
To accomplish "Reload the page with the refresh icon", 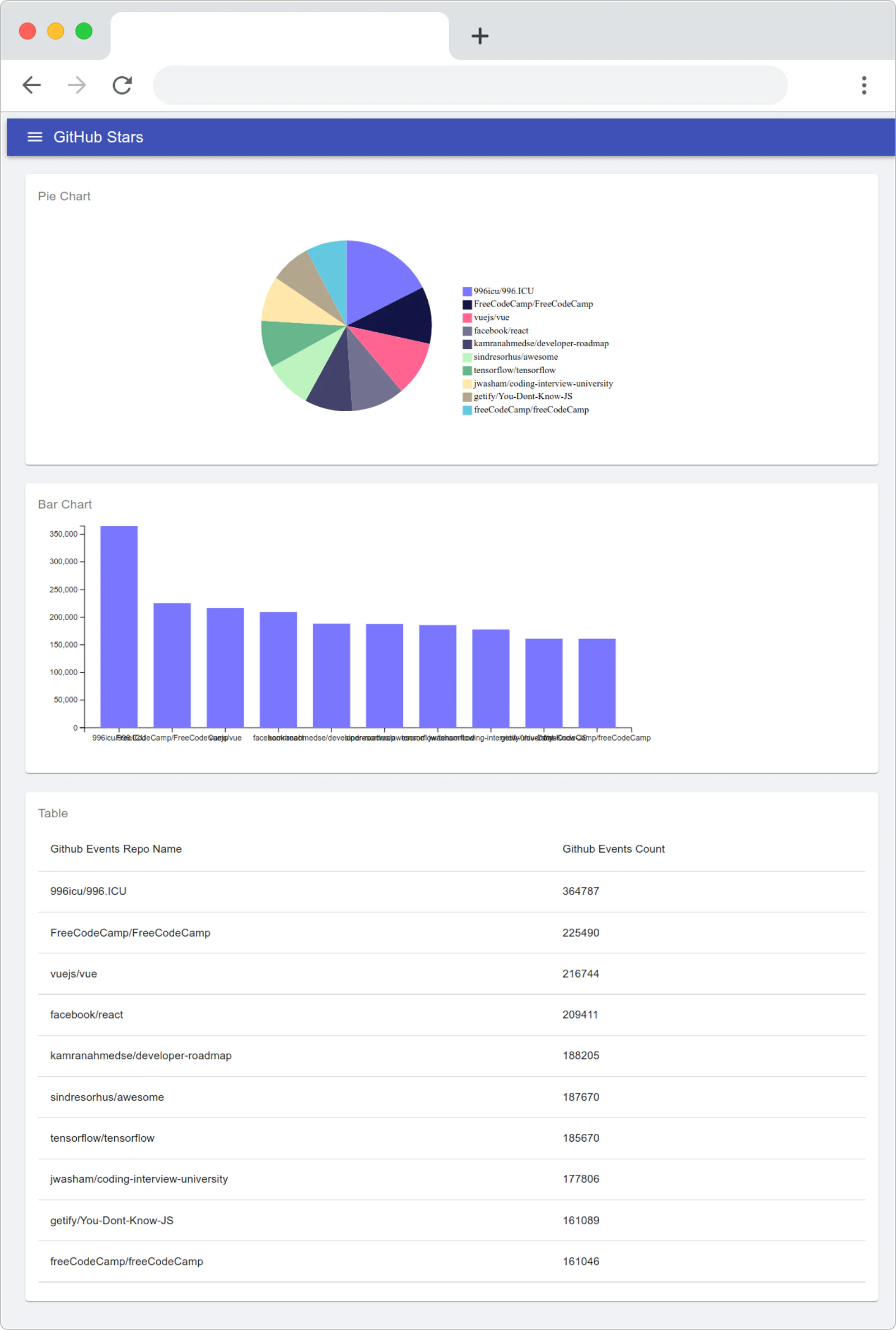I will tap(122, 85).
